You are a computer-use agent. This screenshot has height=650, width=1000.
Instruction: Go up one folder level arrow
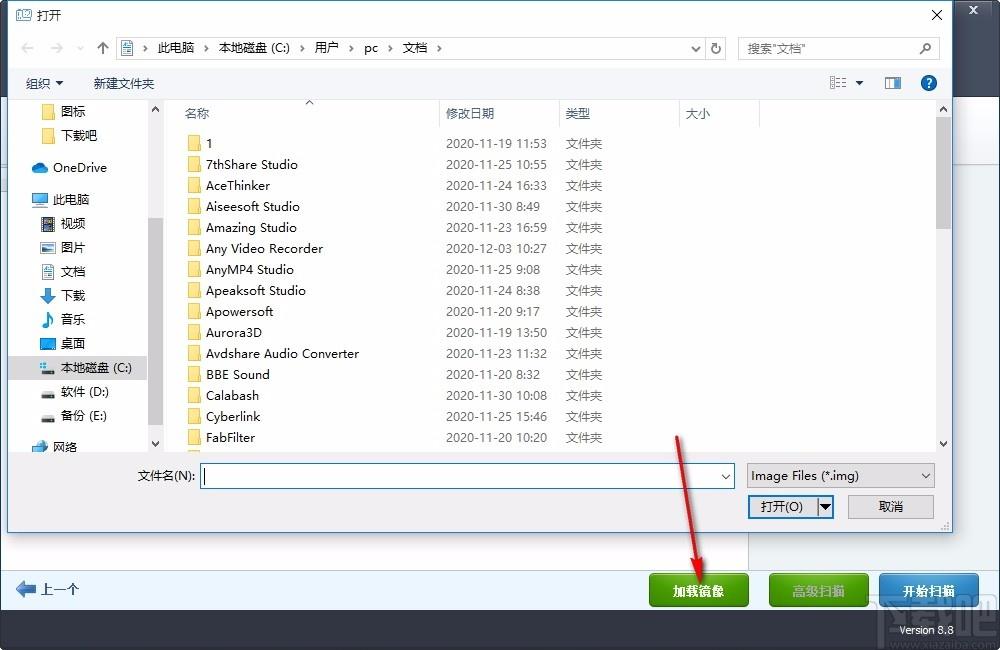point(103,48)
